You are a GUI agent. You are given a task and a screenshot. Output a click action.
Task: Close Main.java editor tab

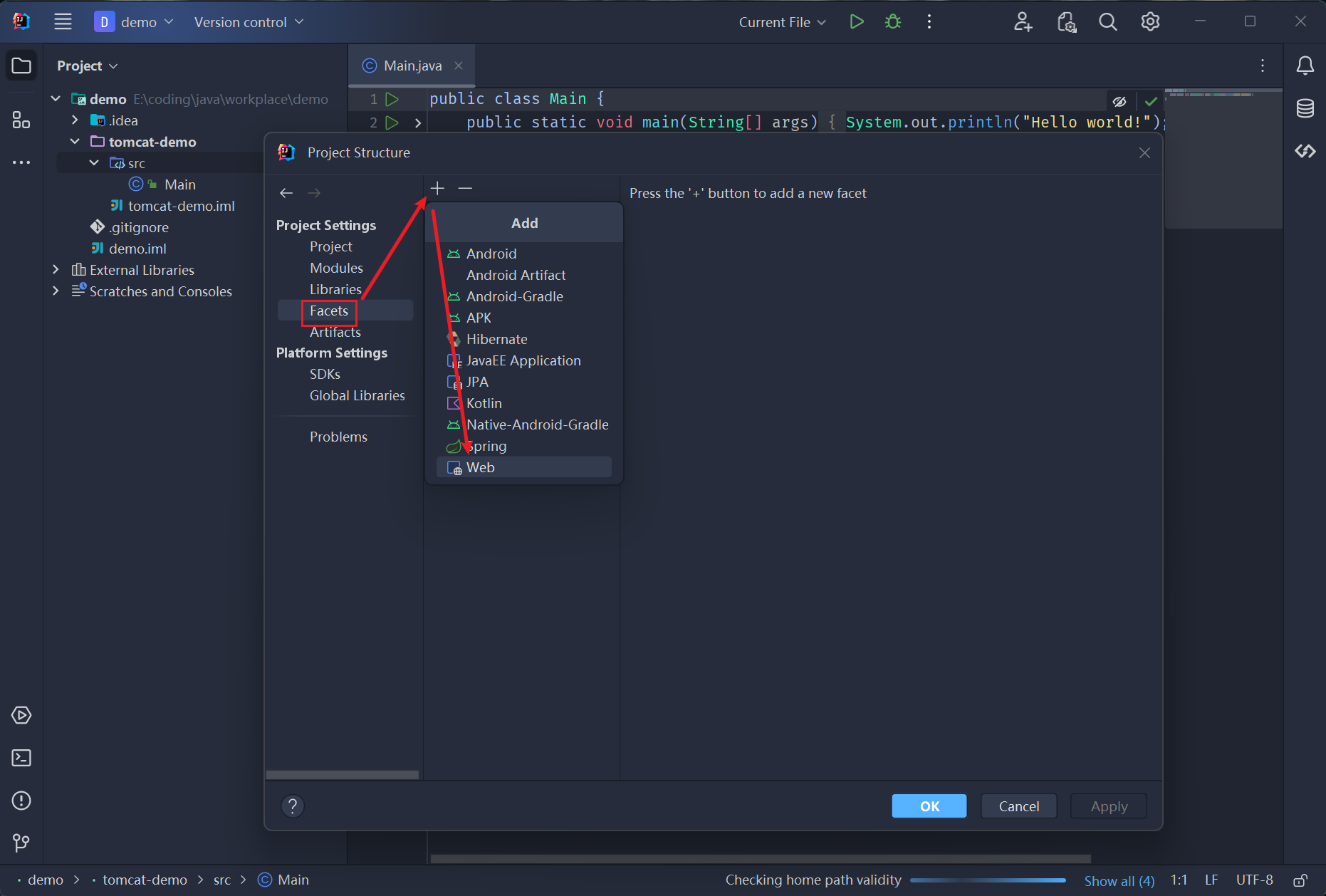click(459, 66)
